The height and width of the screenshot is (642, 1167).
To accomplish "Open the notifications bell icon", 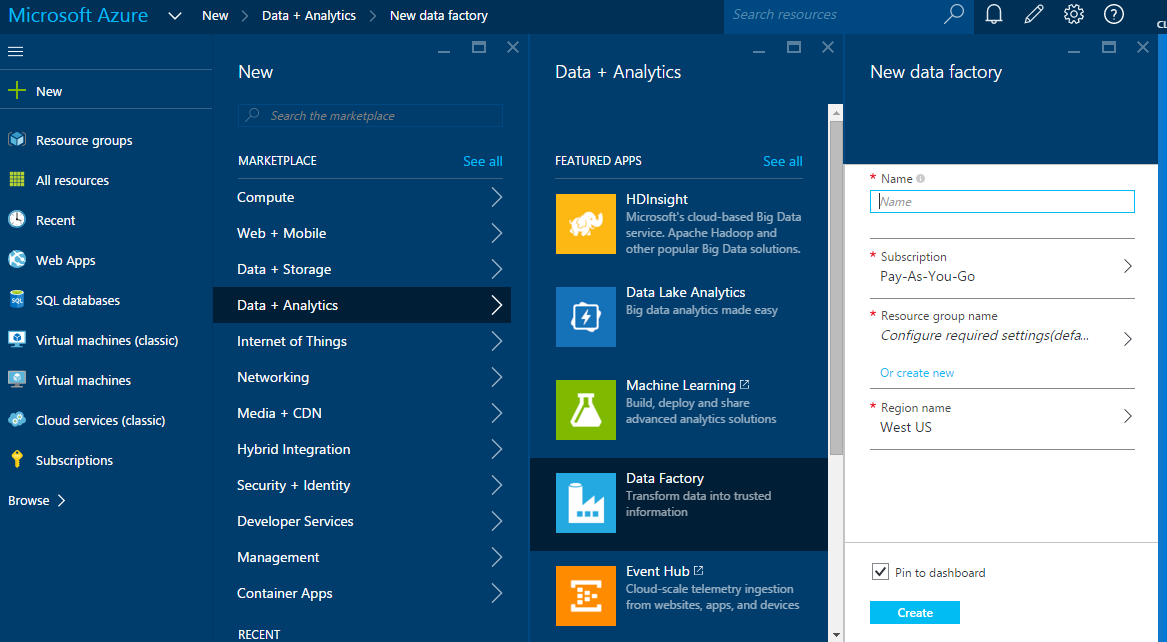I will click(994, 14).
